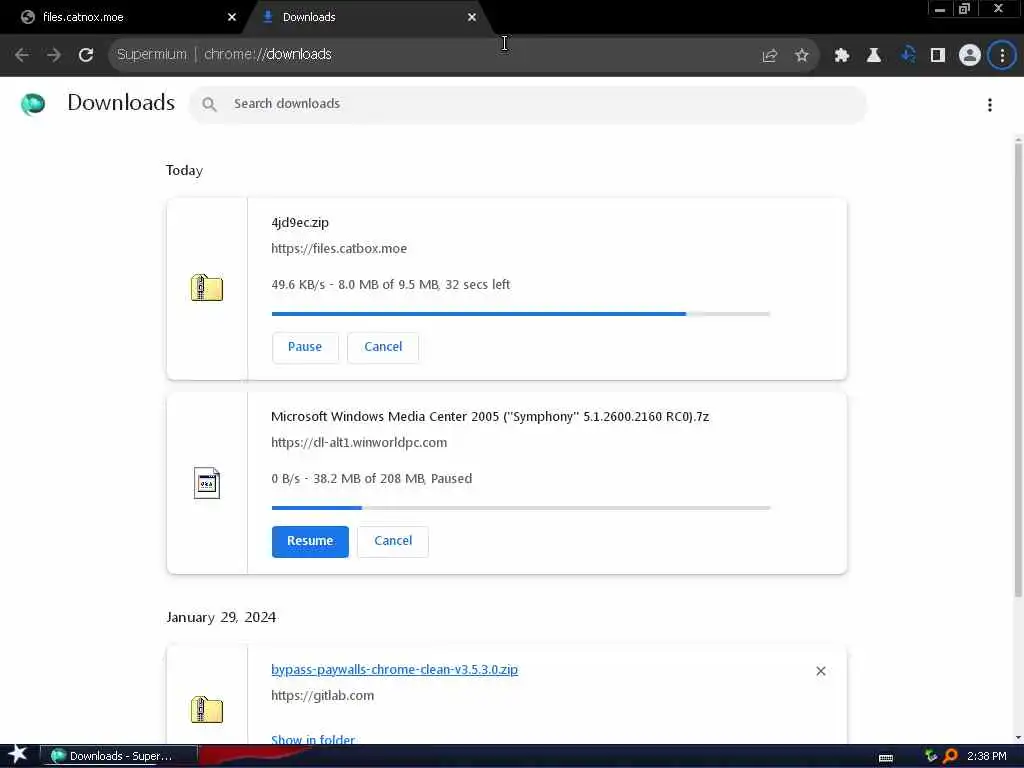Click the 38.2 MB of 208 MB Paused status
The height and width of the screenshot is (768, 1024).
tap(372, 479)
